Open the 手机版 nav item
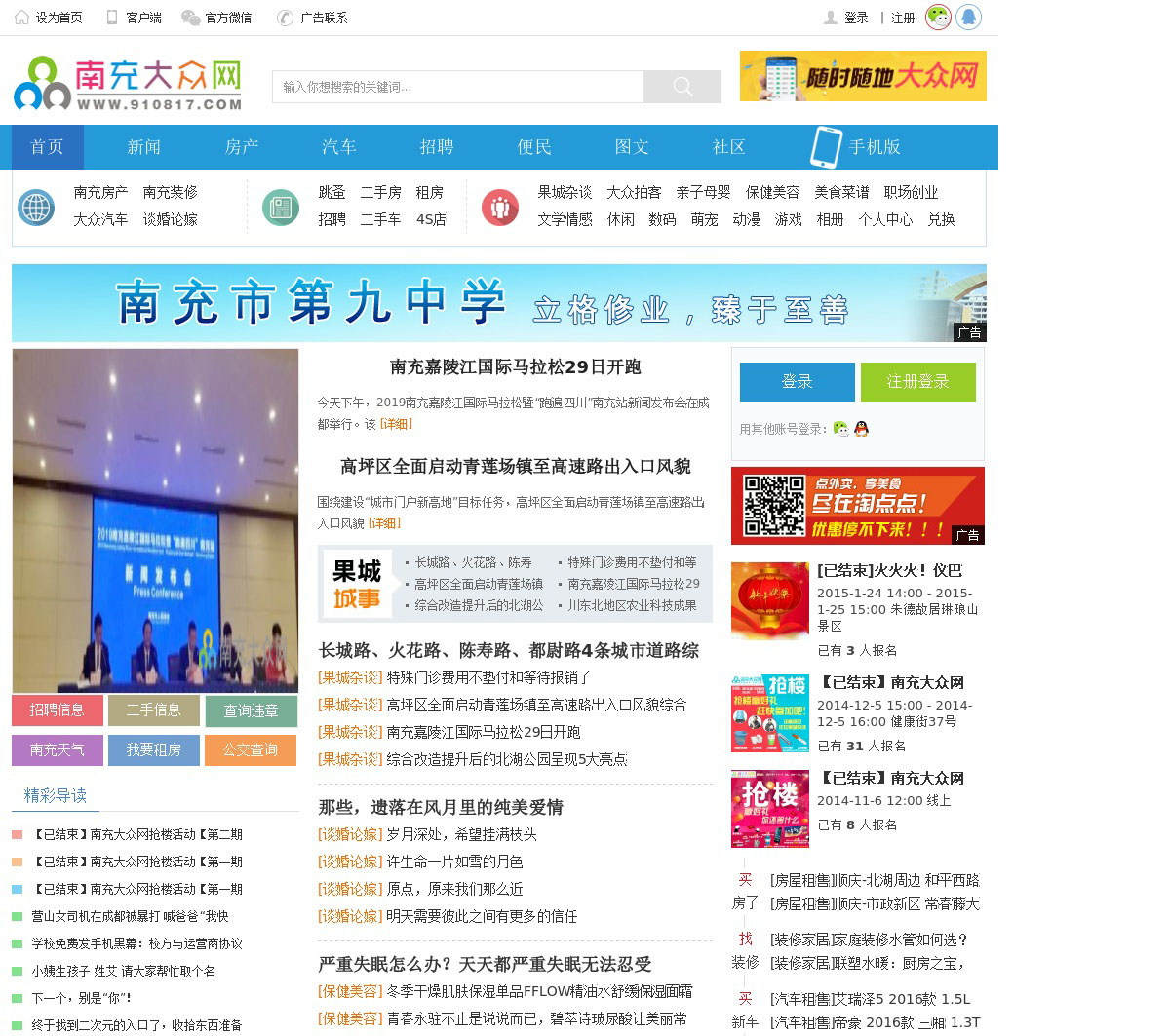The width and height of the screenshot is (1170, 1036). tap(875, 147)
